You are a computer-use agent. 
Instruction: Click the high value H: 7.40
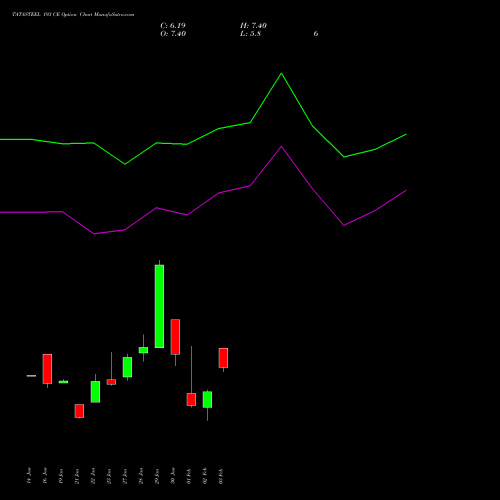253,26
